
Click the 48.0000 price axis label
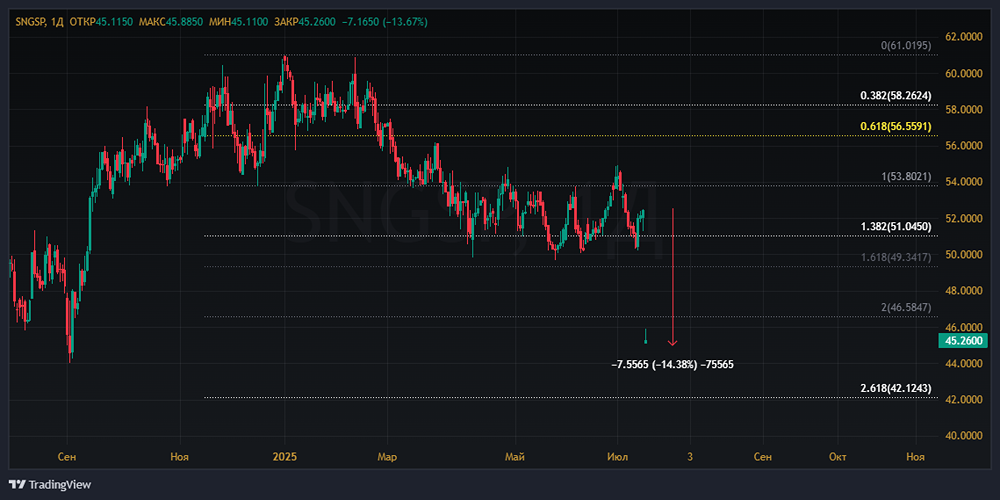point(963,291)
